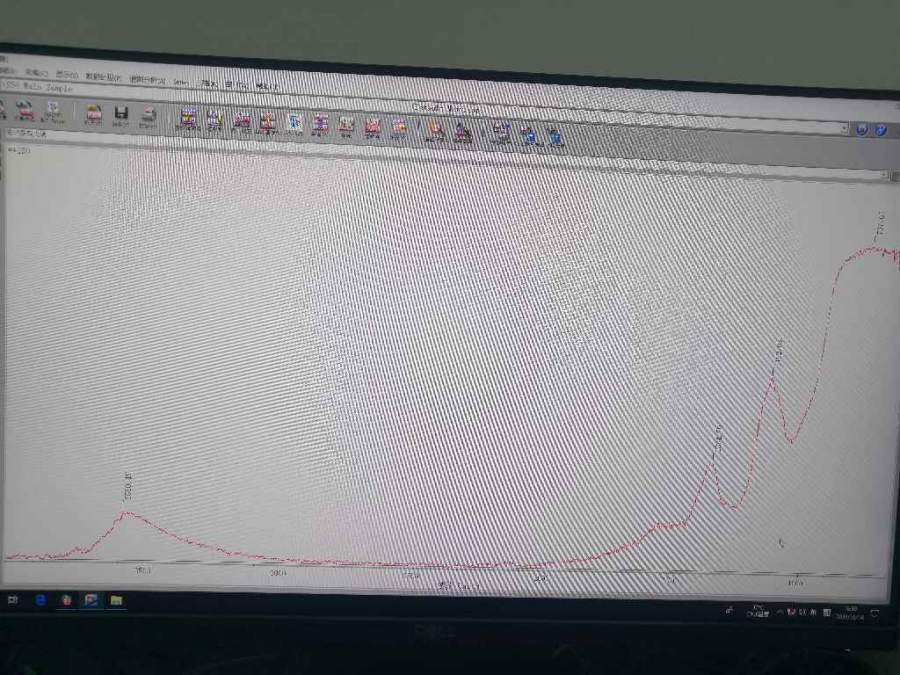Open File Explorer folder icon on taskbar
This screenshot has width=900, height=675.
tap(117, 600)
